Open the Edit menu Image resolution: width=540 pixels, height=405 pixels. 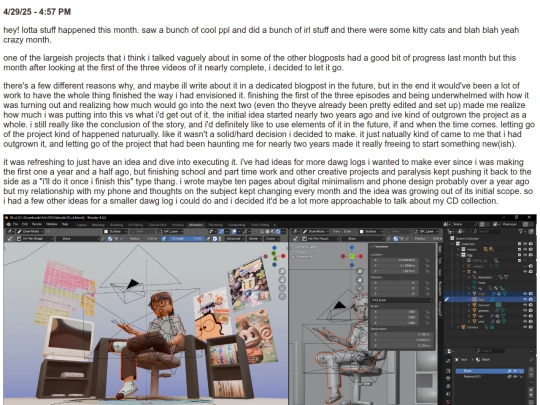[25, 225]
